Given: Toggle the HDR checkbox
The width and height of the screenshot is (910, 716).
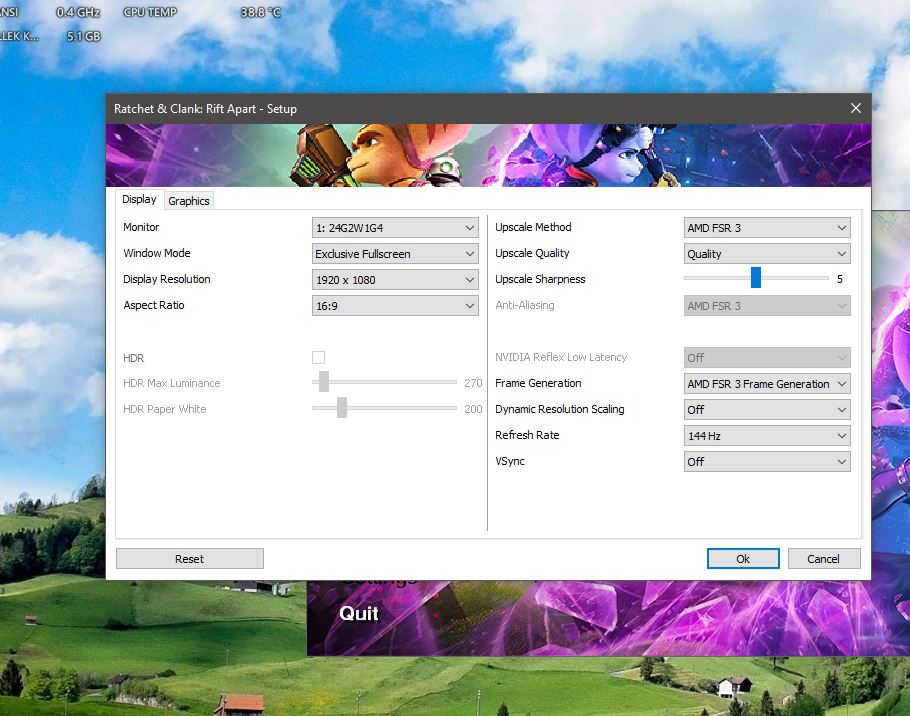Looking at the screenshot, I should tap(318, 357).
